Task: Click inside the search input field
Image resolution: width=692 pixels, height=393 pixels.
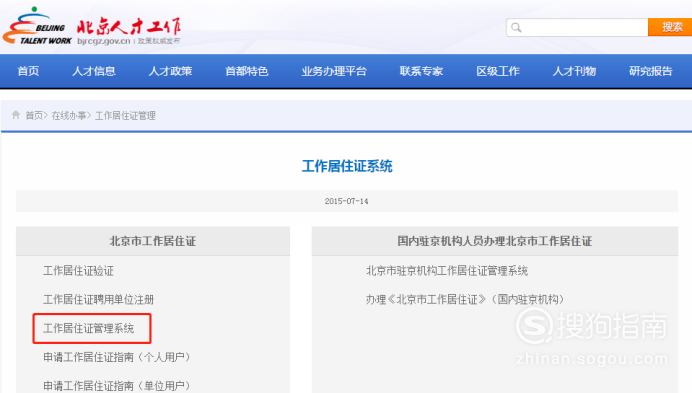Action: 577,27
